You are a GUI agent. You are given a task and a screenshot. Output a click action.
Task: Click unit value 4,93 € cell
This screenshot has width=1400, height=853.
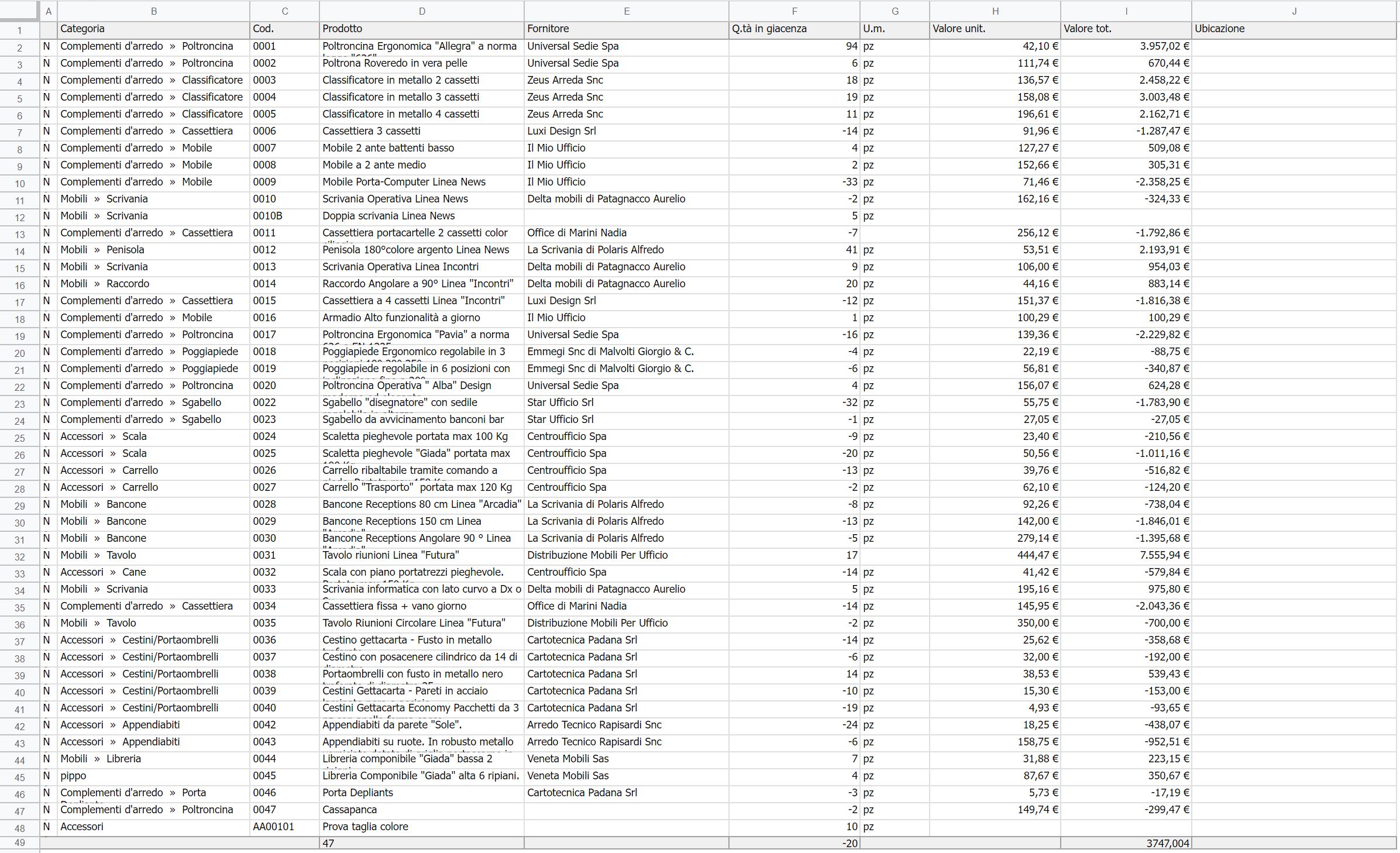(995, 708)
